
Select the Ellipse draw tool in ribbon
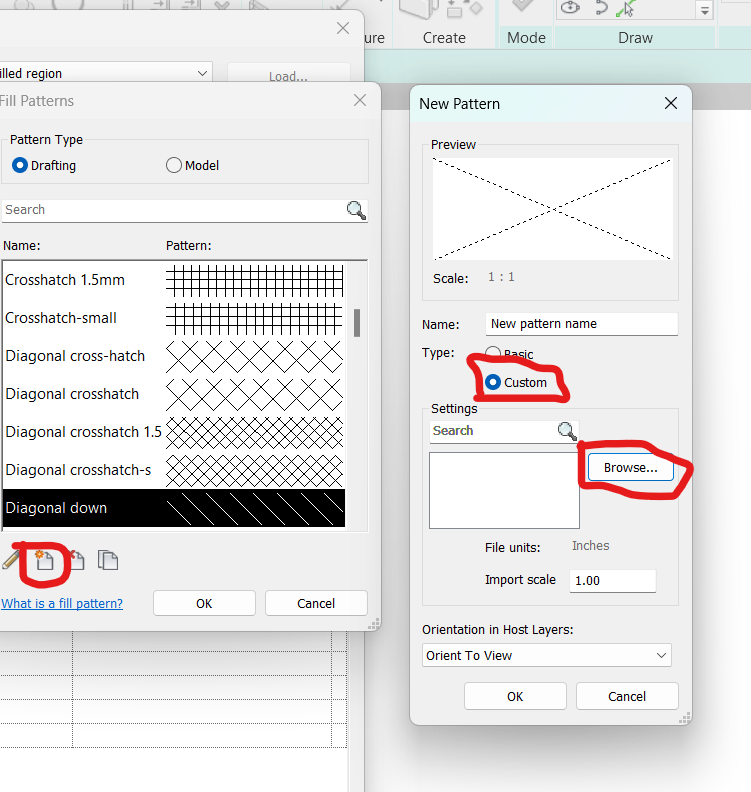coord(570,7)
